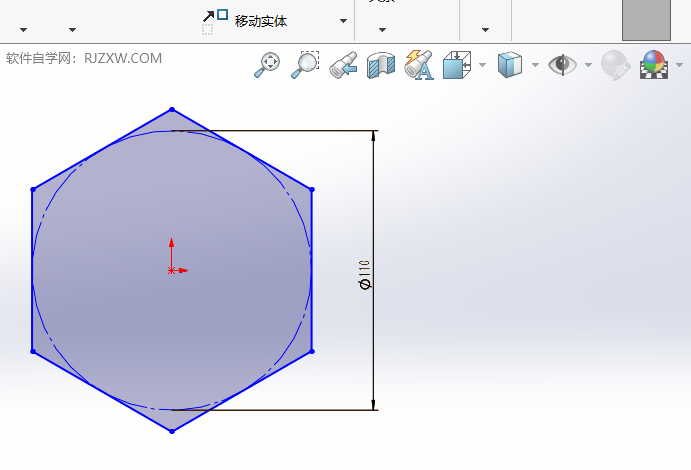This screenshot has height=470, width=691.
Task: Expand Hide/Show Items dropdown arrow
Action: click(588, 65)
